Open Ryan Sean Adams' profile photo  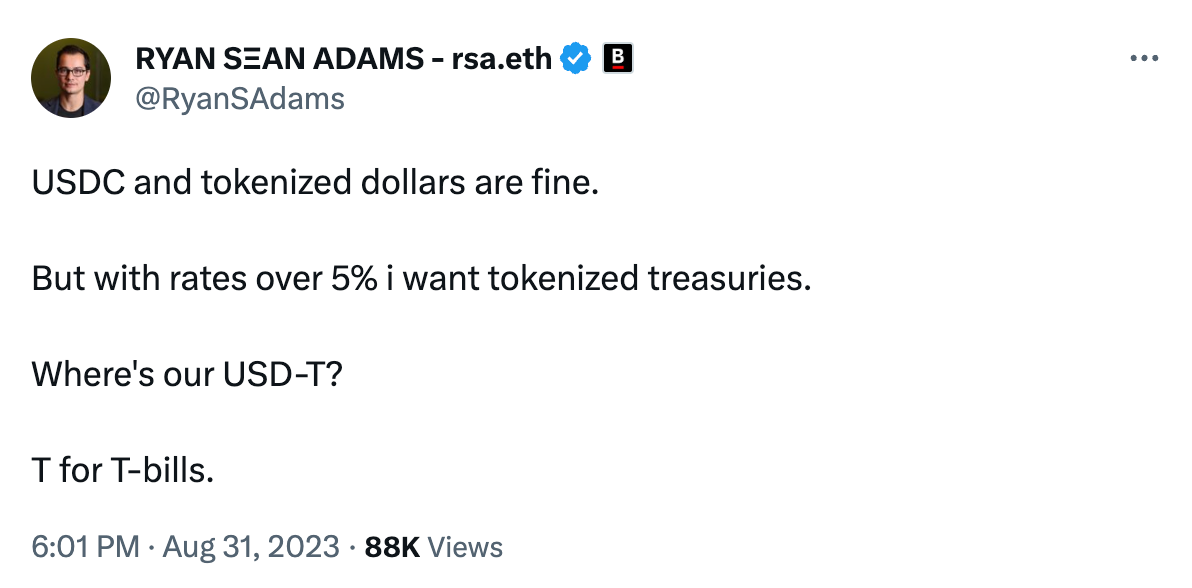point(71,77)
